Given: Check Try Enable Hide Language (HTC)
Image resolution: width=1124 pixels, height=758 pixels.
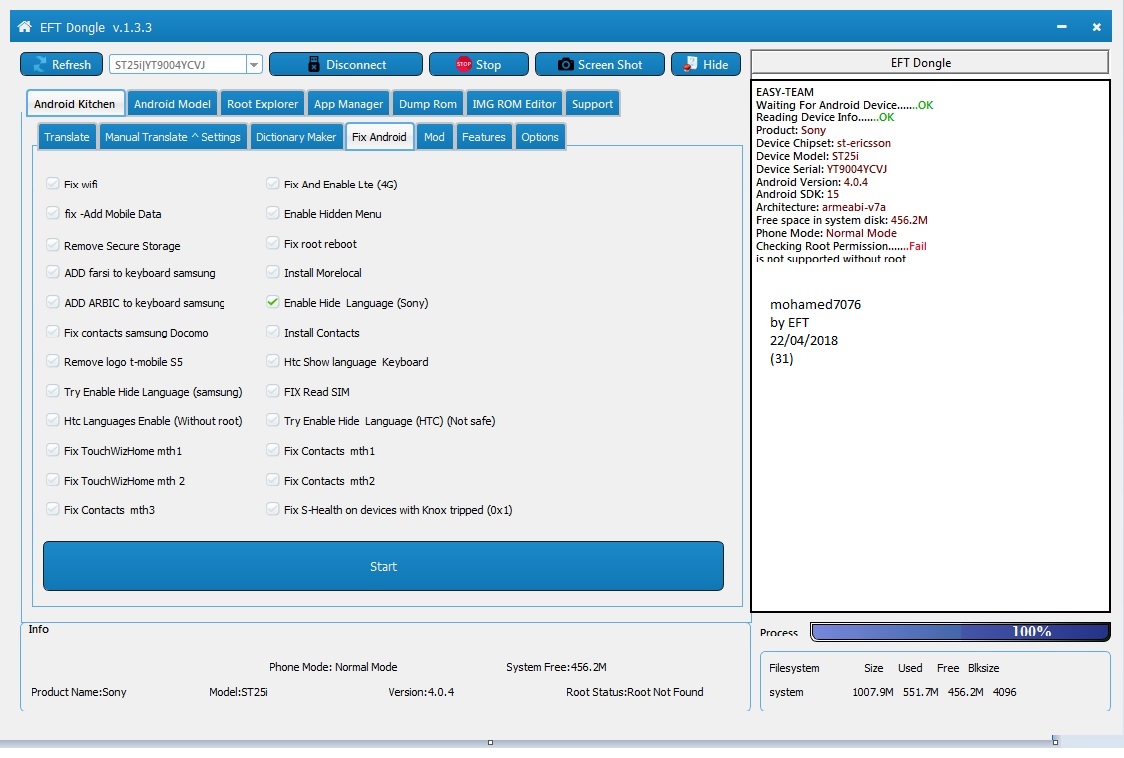Looking at the screenshot, I should point(272,420).
